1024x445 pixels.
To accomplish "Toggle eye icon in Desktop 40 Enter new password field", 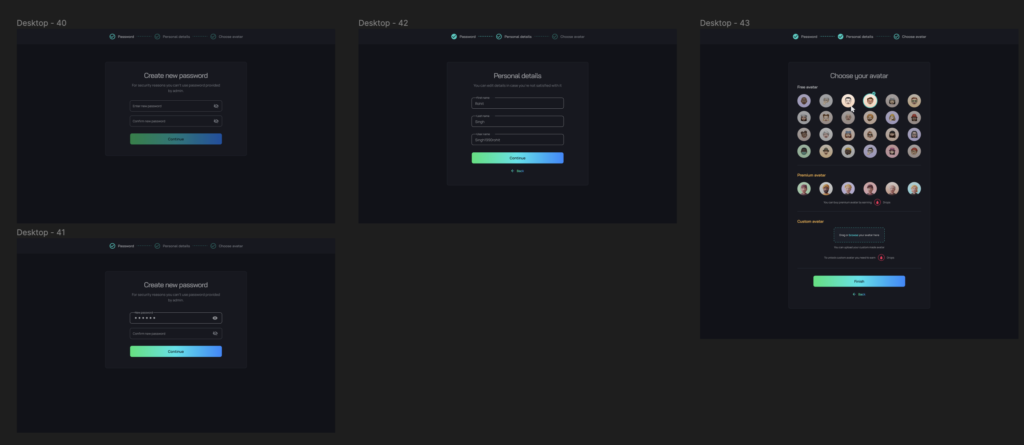I will [216, 105].
